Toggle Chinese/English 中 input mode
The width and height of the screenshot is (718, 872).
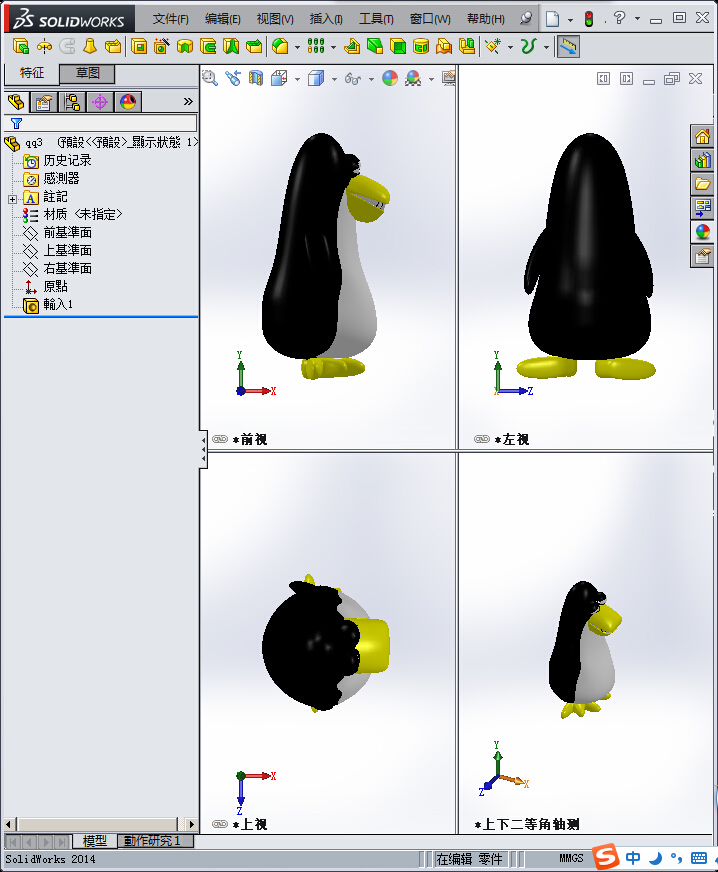pos(633,858)
